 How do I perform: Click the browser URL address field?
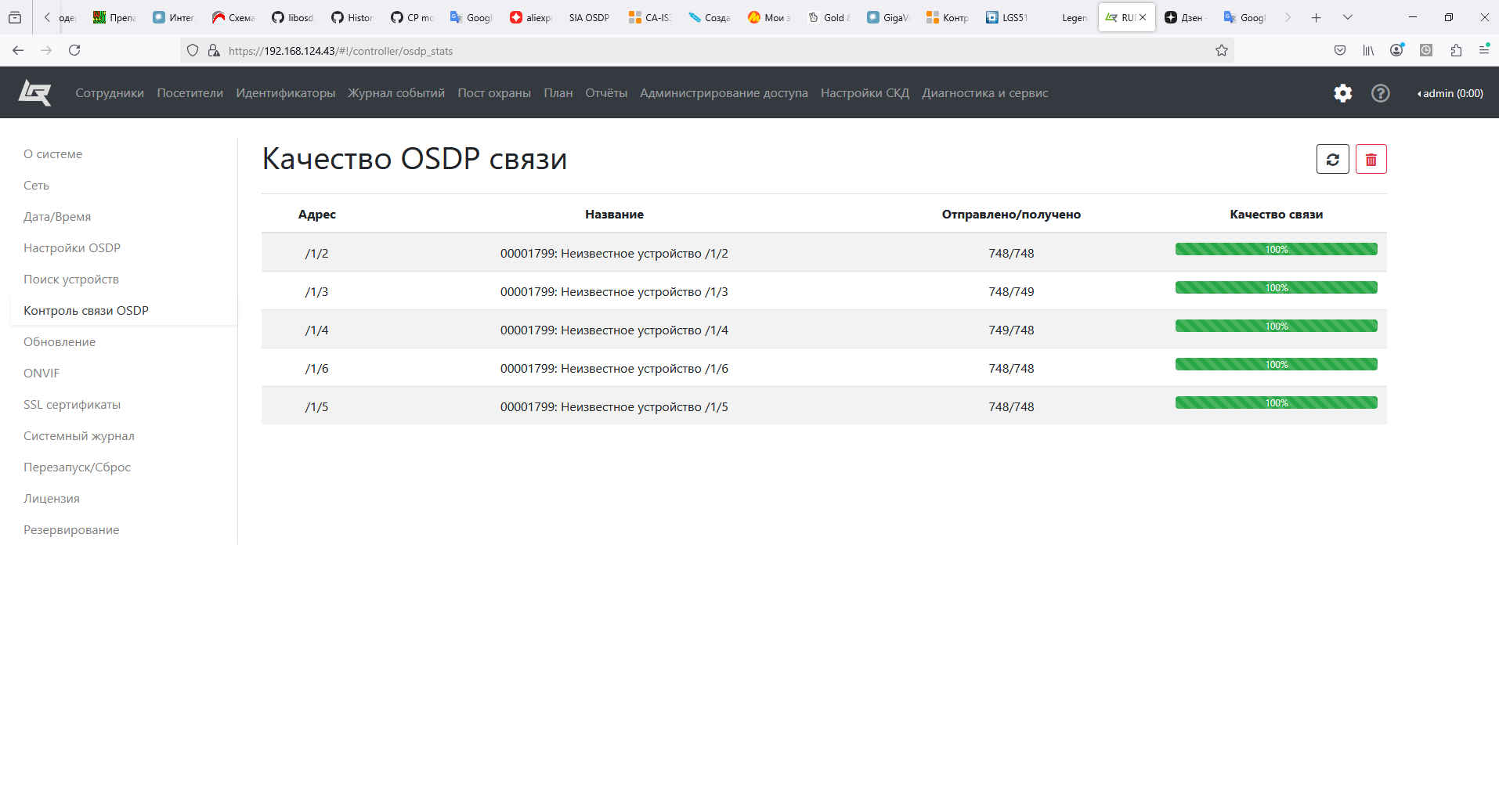[x=705, y=51]
